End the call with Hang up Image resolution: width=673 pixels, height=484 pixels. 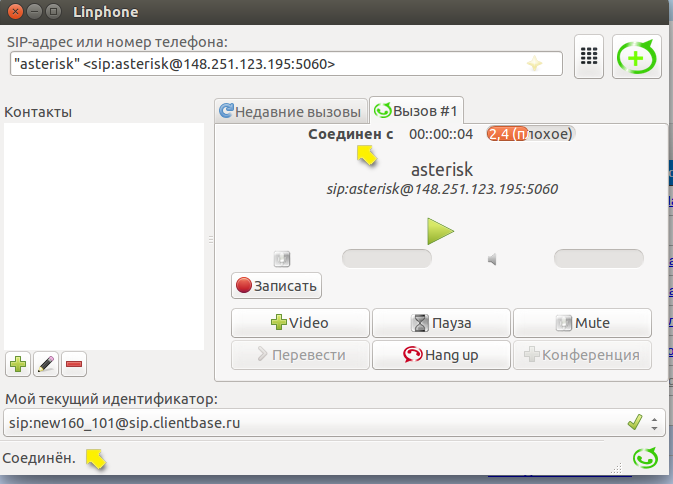click(x=441, y=355)
